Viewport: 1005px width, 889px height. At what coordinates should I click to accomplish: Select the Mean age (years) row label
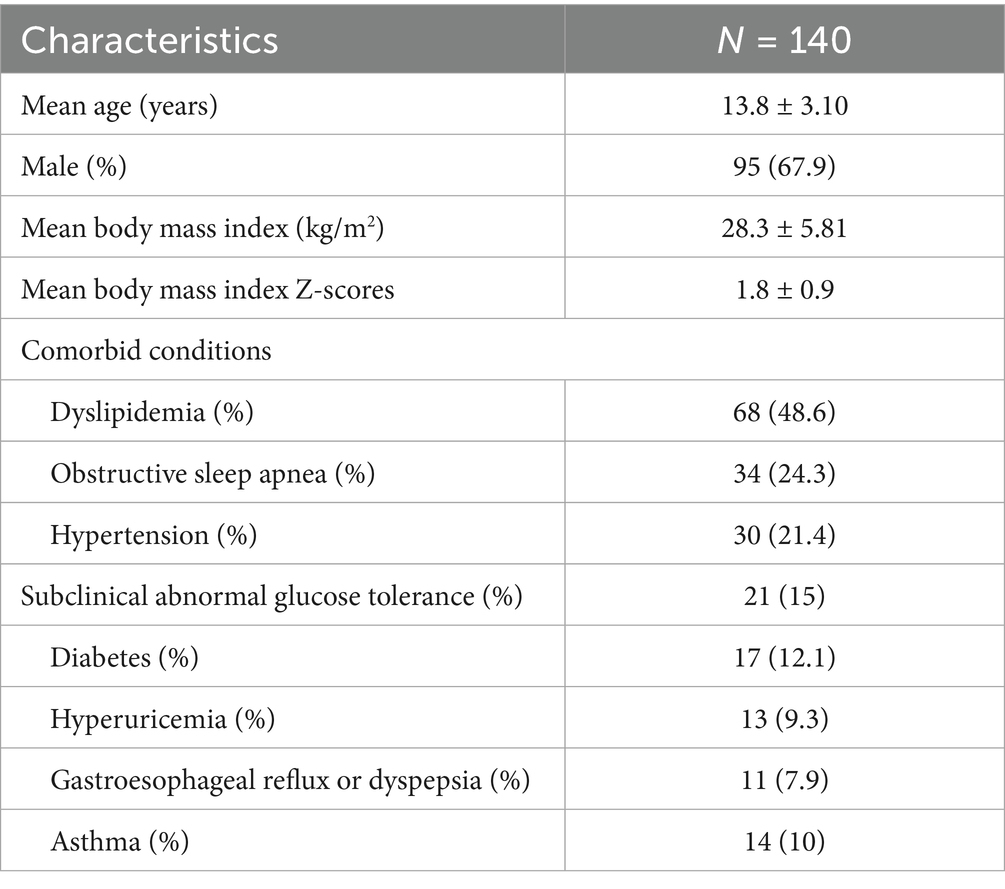click(119, 106)
